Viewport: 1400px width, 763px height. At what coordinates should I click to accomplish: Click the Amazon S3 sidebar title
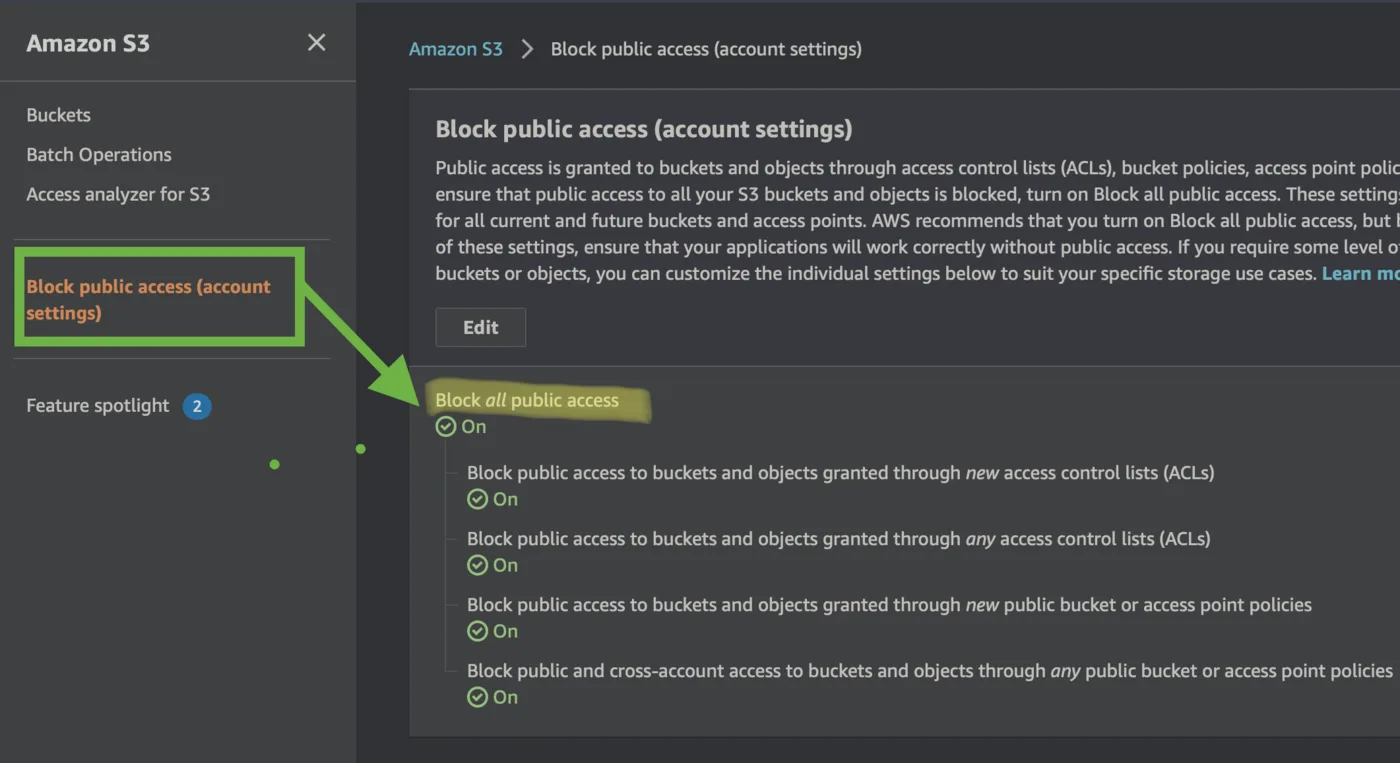point(88,43)
